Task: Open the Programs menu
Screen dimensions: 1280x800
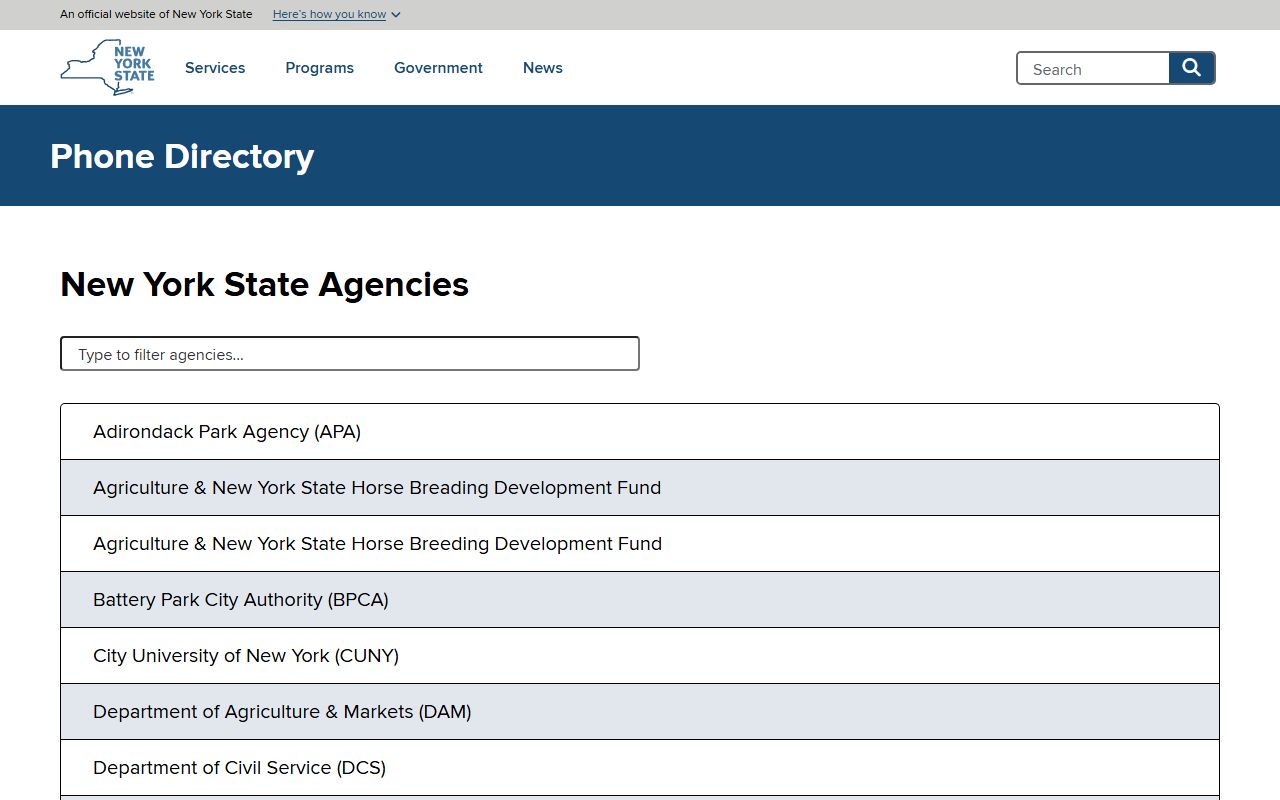Action: pos(319,68)
